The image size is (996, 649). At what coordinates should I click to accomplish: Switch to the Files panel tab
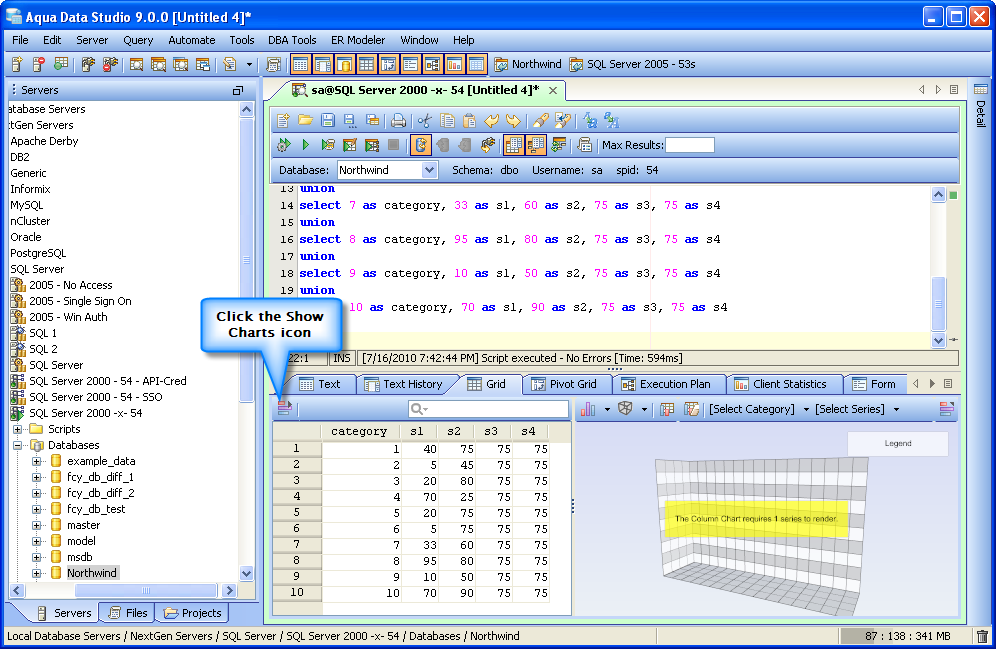coord(128,613)
